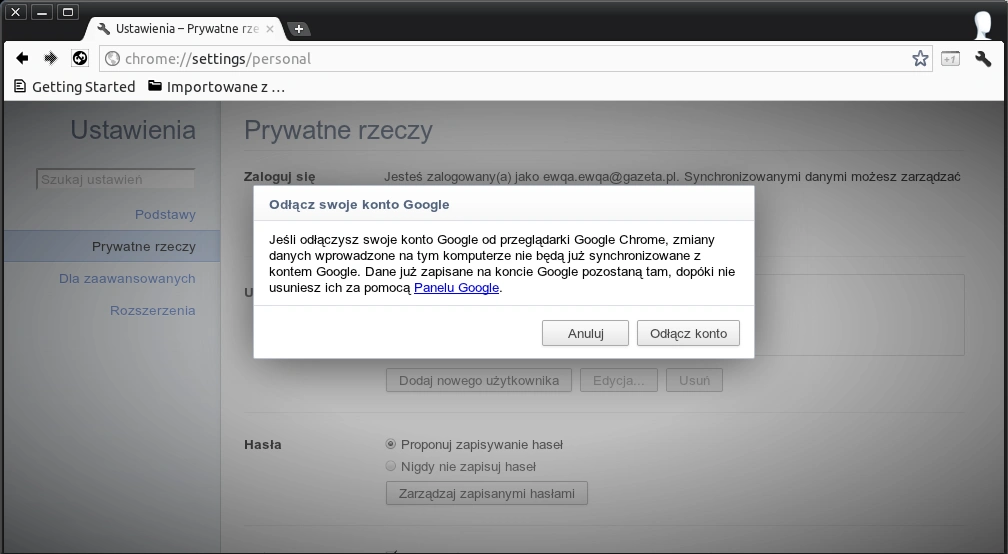This screenshot has height=554, width=1008.
Task: Click Zarządzaj zapisanymi hasłami button
Action: [487, 494]
